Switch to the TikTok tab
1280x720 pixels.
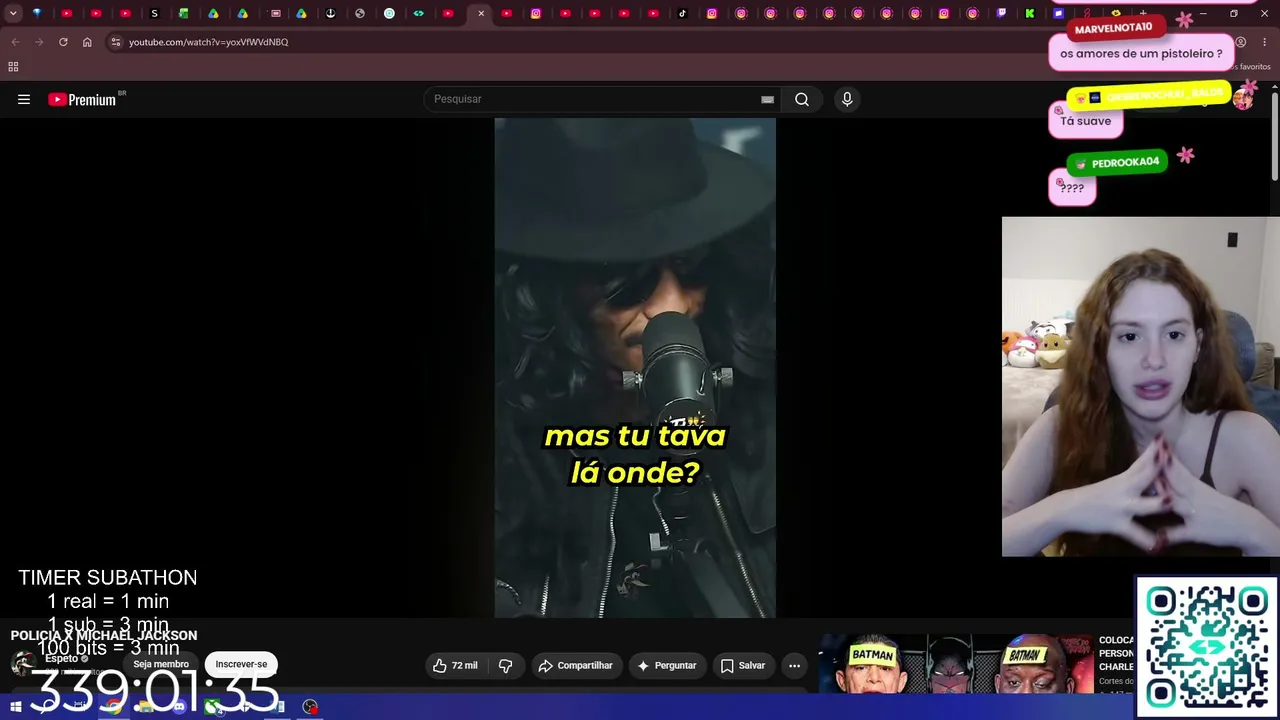tap(683, 14)
